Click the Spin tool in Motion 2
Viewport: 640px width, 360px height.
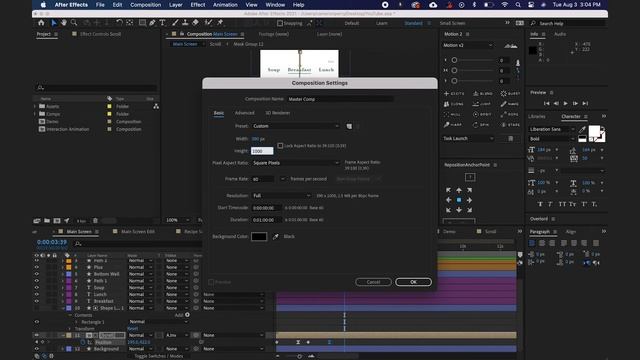pyautogui.click(x=482, y=124)
